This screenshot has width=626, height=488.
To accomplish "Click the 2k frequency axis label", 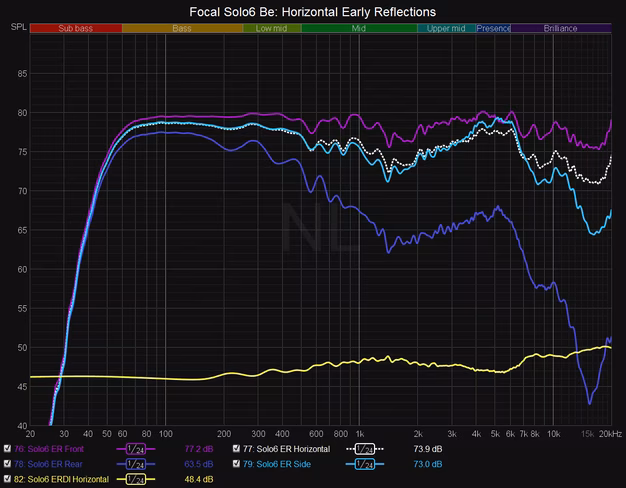I will [418, 434].
